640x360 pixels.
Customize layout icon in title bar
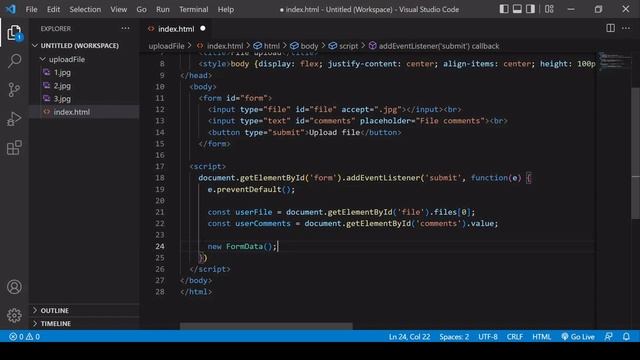point(549,9)
